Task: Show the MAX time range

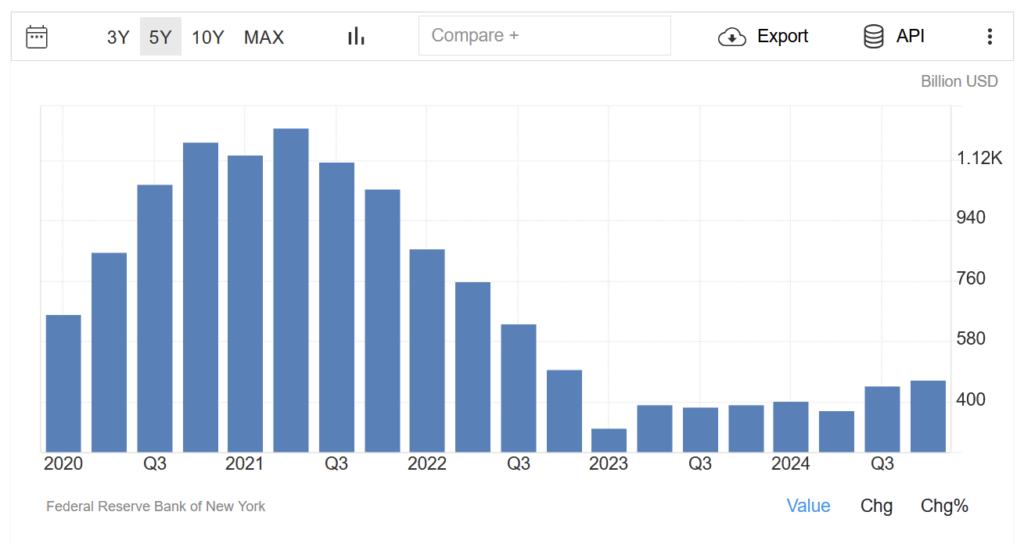Action: click(x=264, y=37)
